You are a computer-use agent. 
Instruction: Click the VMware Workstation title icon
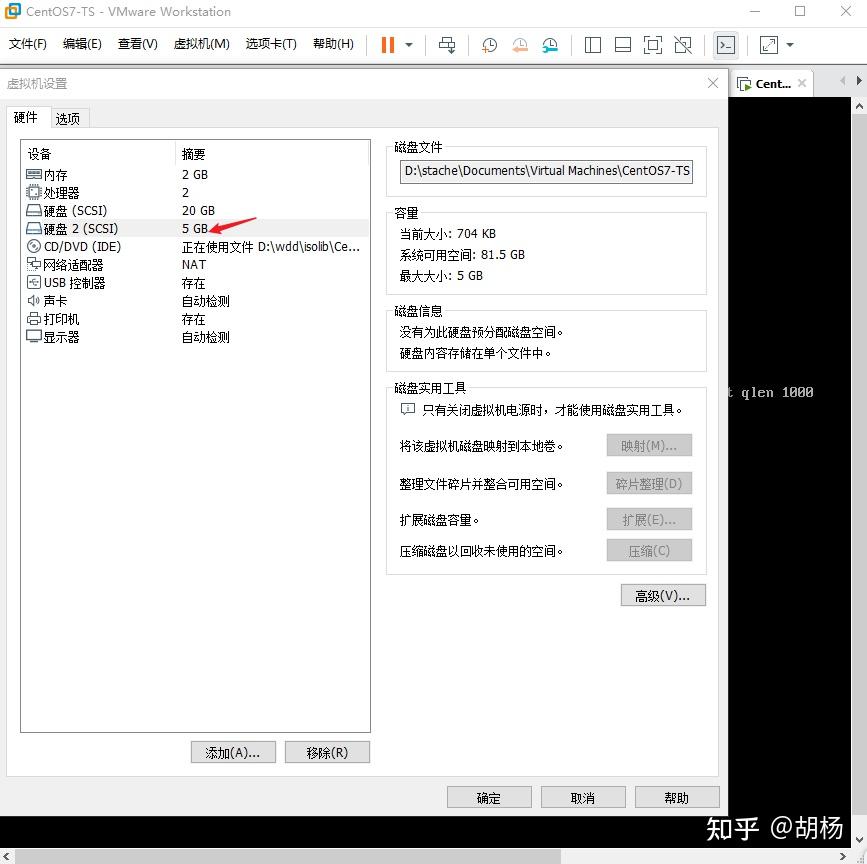coord(12,11)
